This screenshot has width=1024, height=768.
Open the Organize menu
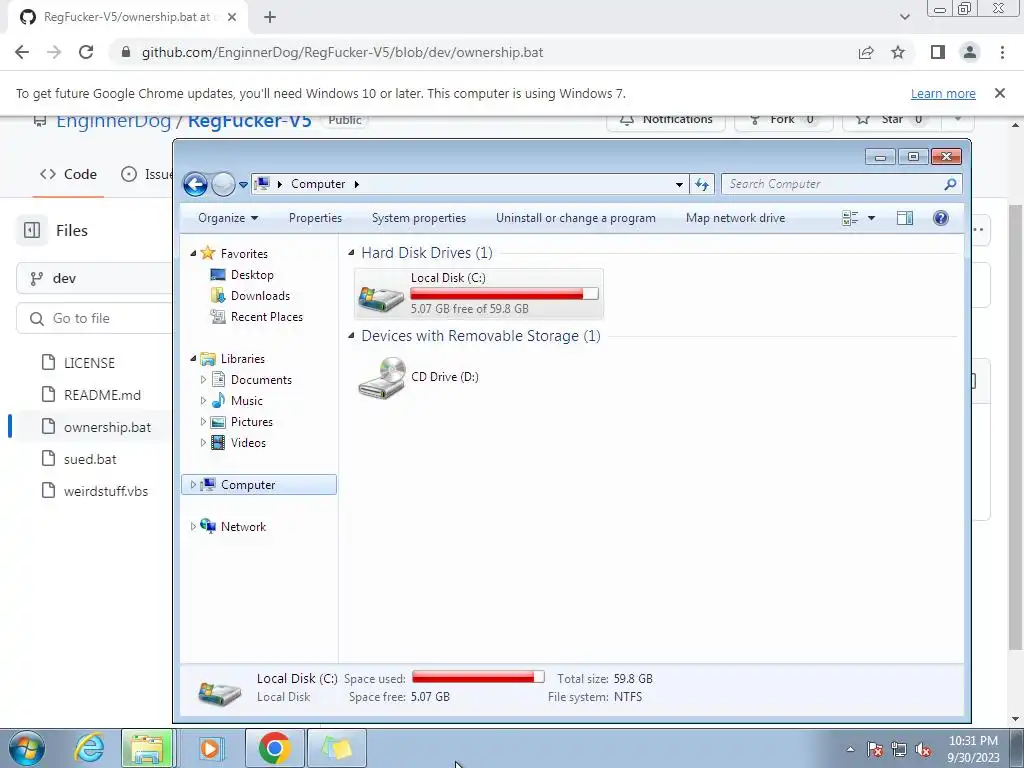tap(228, 218)
